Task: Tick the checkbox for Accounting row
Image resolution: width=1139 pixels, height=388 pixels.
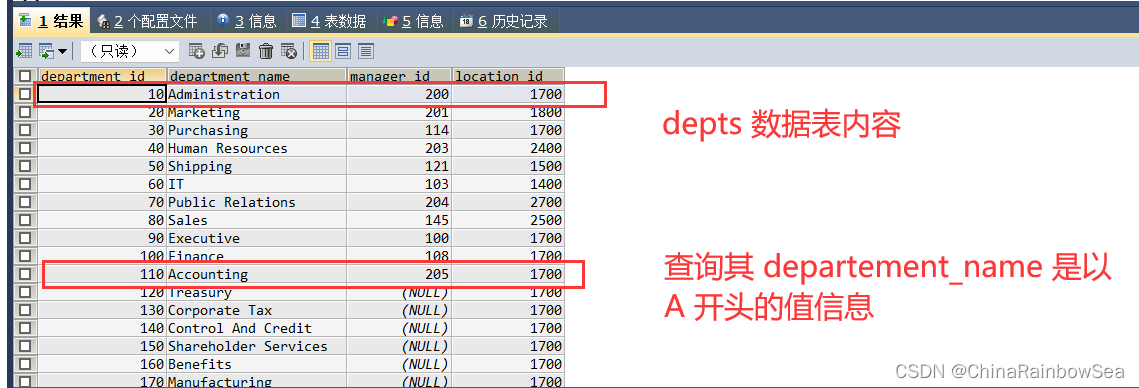Action: [25, 274]
